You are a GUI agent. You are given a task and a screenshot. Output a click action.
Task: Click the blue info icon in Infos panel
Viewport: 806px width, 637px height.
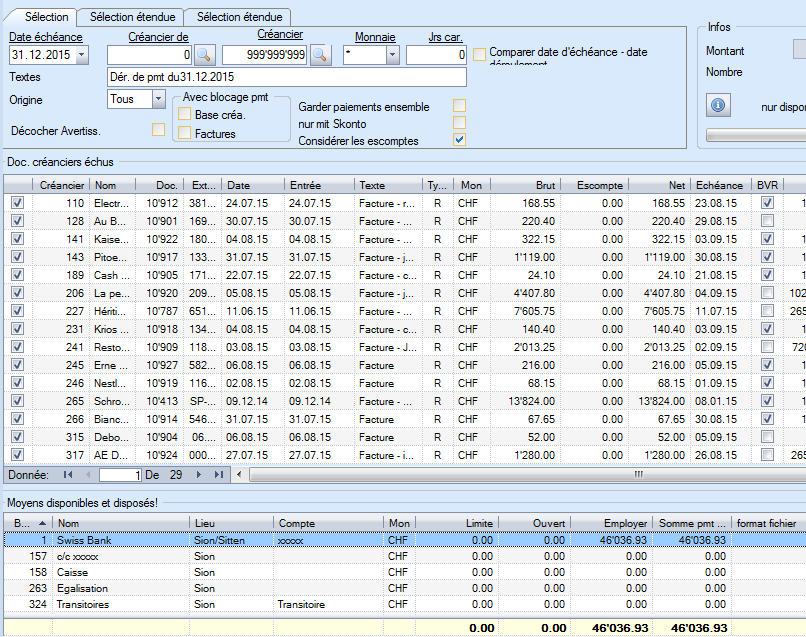(717, 105)
